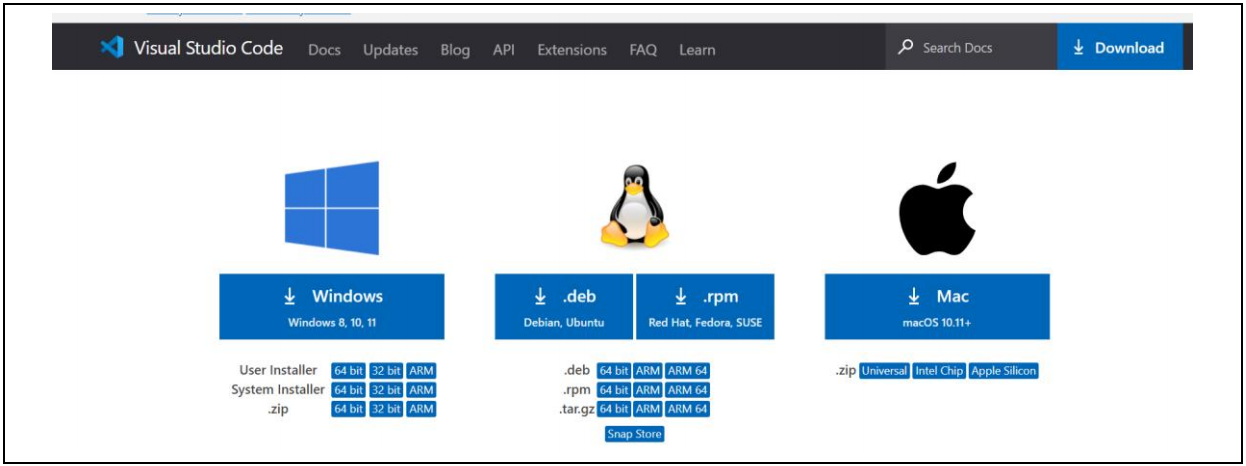Focus the Search Docs field
Image resolution: width=1246 pixels, height=466 pixels.
971,47
